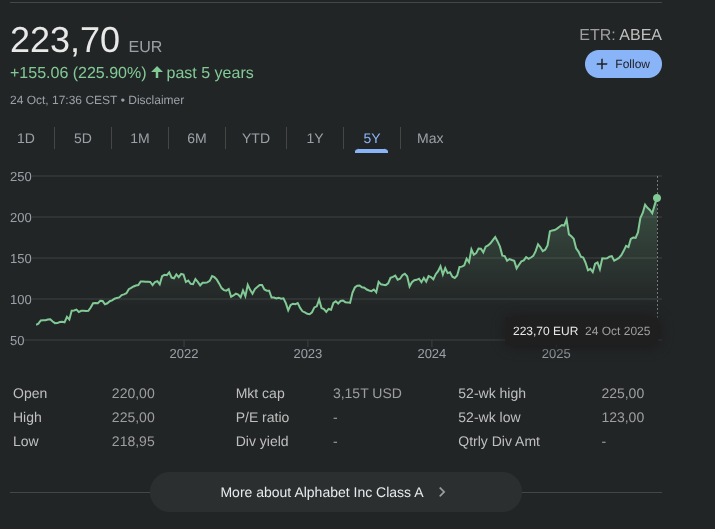
Task: Follow the ABEA stock
Action: pos(623,64)
